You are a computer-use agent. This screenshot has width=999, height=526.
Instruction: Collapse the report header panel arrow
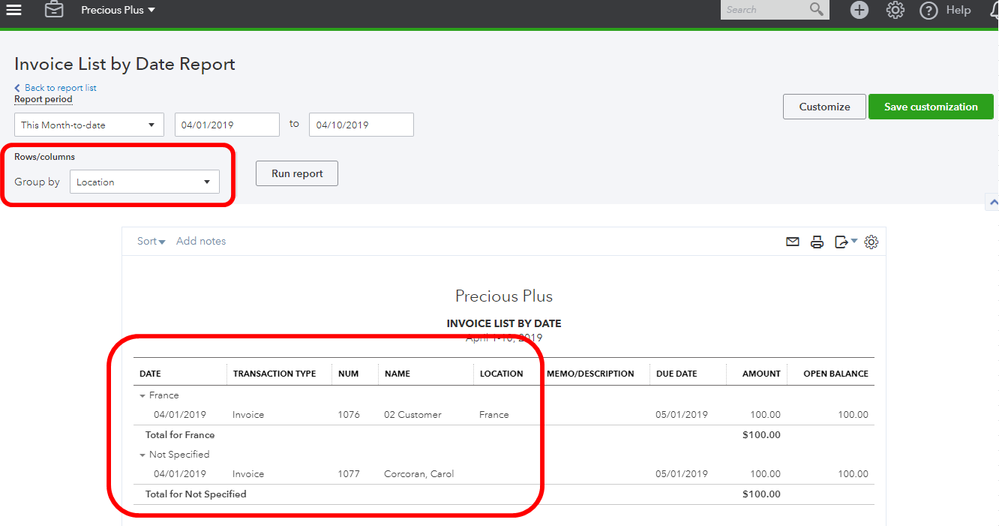point(993,203)
